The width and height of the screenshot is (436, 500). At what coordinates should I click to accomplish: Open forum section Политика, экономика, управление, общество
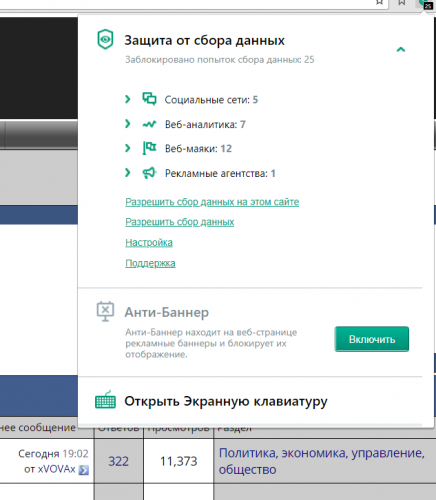click(322, 461)
